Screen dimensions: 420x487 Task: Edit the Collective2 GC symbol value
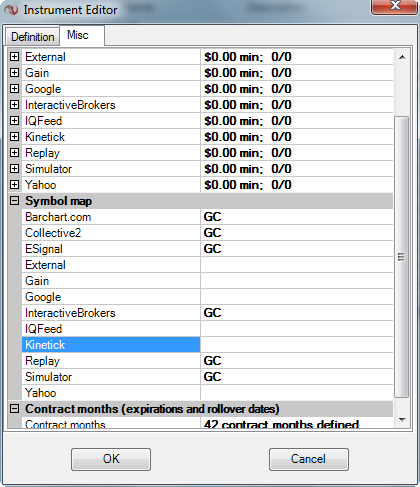(x=297, y=233)
